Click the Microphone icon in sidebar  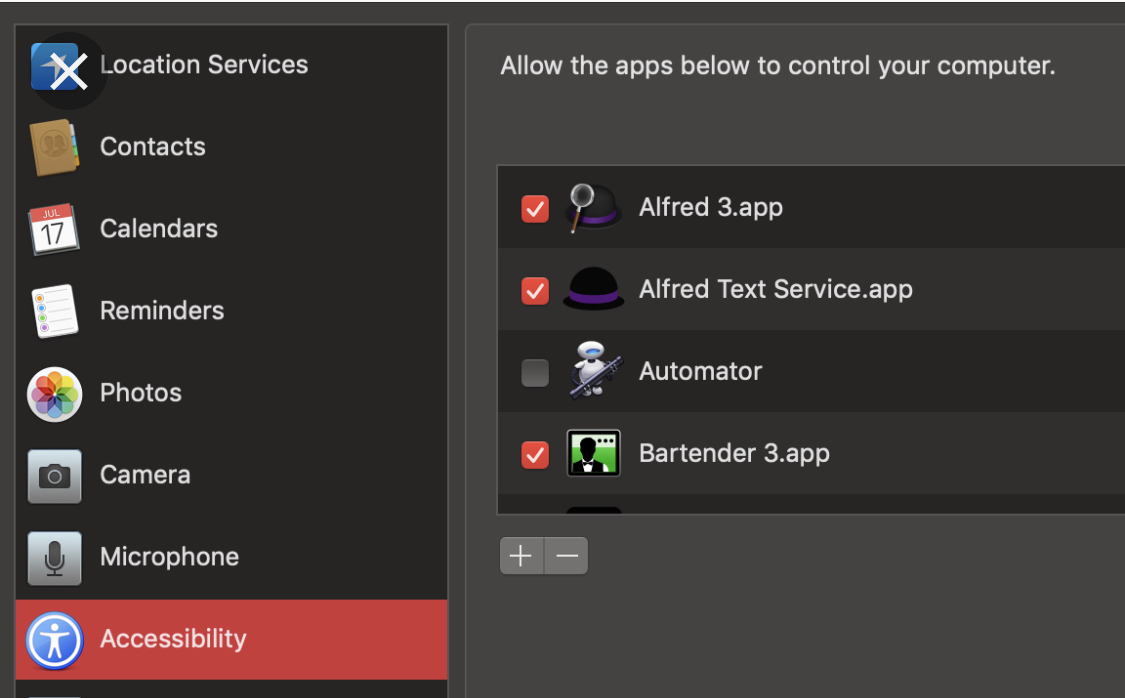[x=55, y=558]
